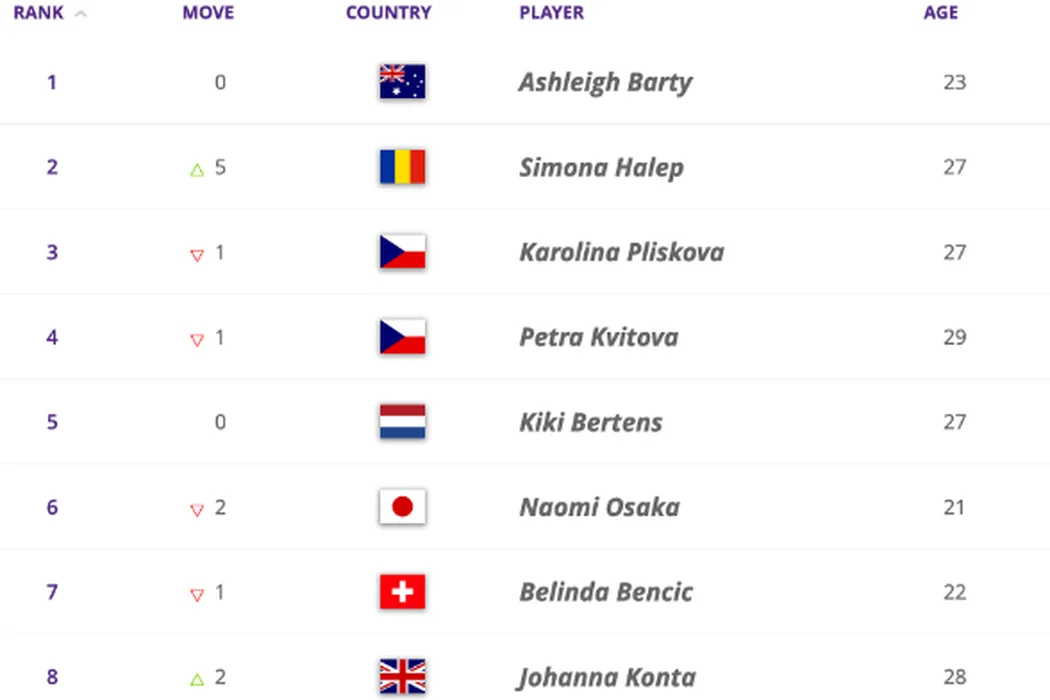Open Ashleigh Barty's player profile
1050x700 pixels.
[605, 82]
